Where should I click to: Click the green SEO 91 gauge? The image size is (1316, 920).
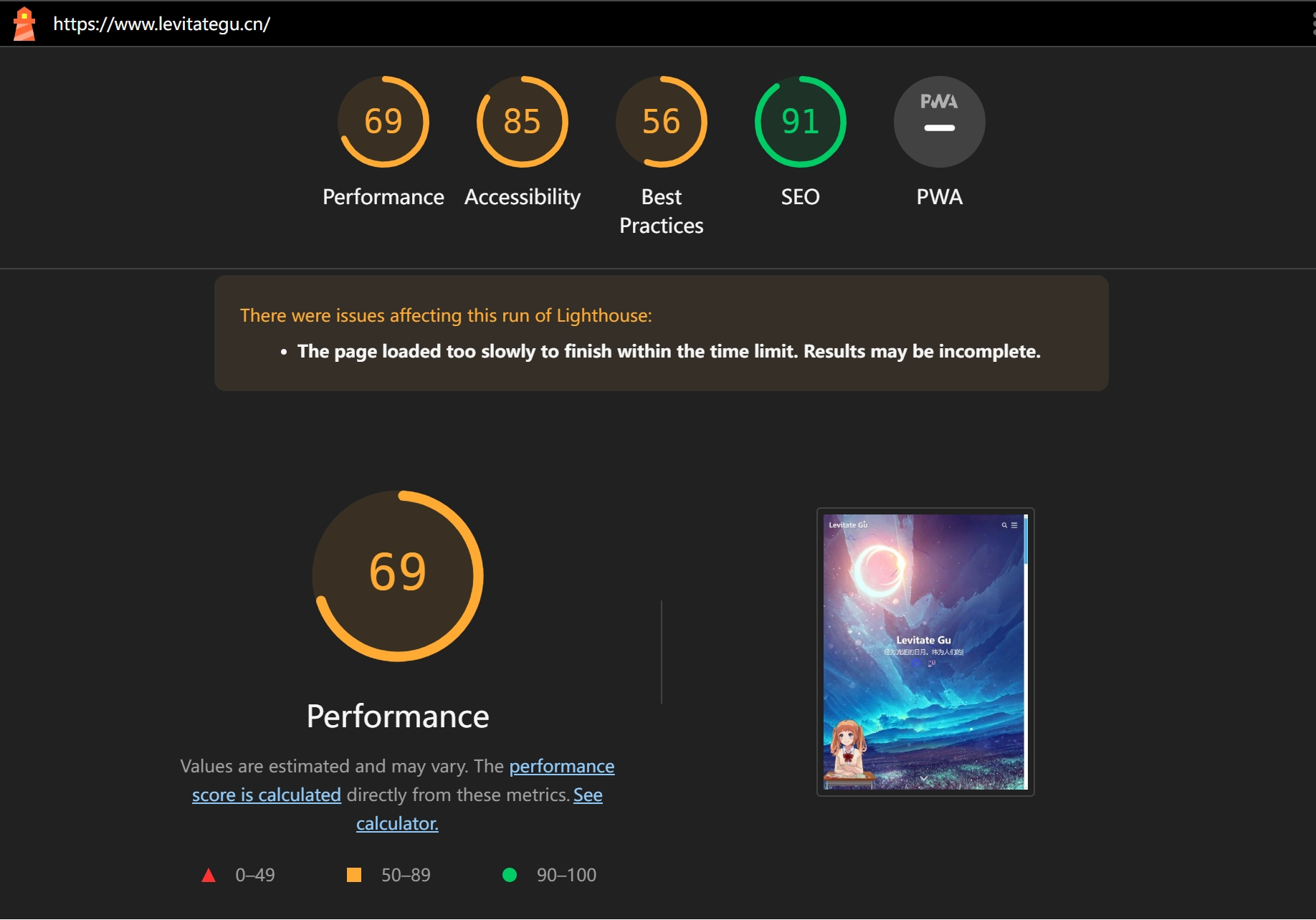pyautogui.click(x=801, y=122)
